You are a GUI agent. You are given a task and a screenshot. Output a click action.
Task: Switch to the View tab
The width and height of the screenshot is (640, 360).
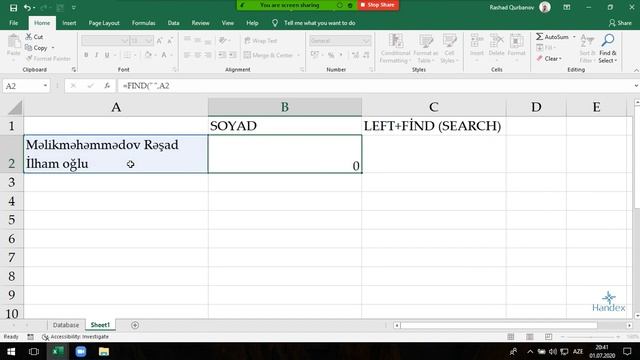coord(228,23)
